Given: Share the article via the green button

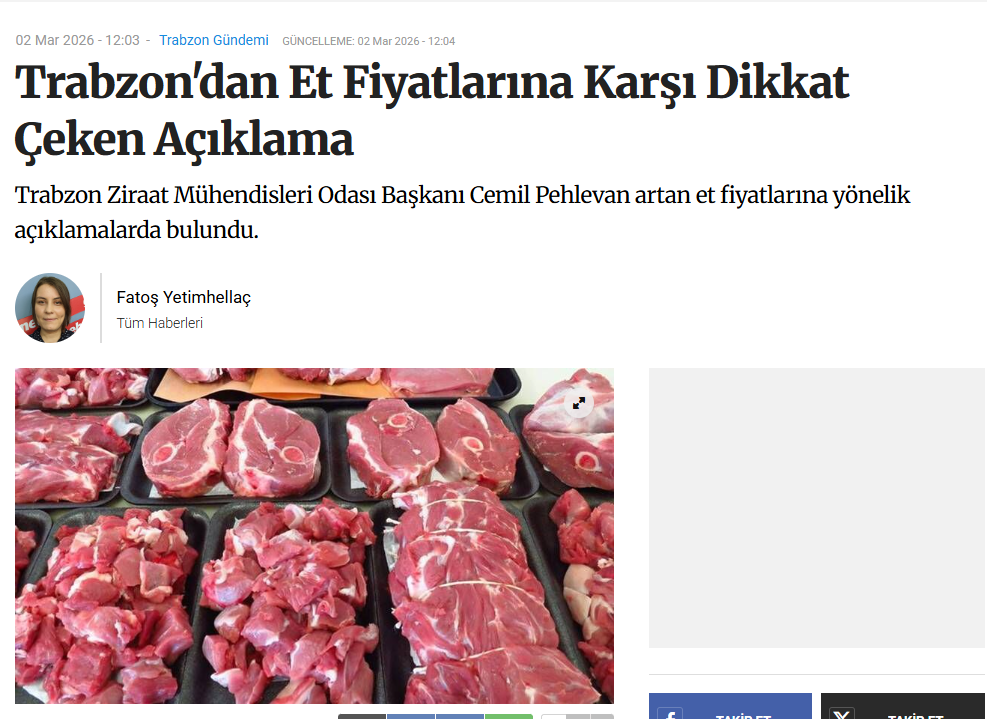Looking at the screenshot, I should 509,716.
